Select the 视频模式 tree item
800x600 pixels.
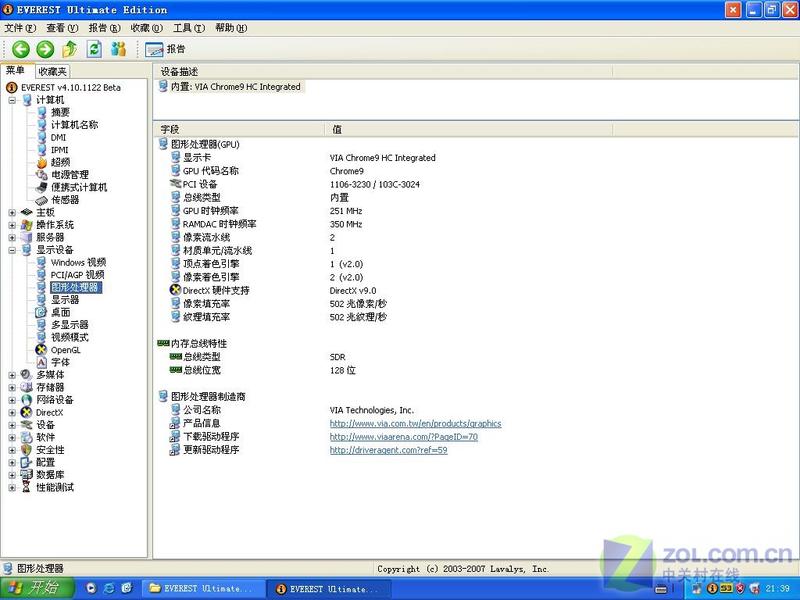coord(69,337)
